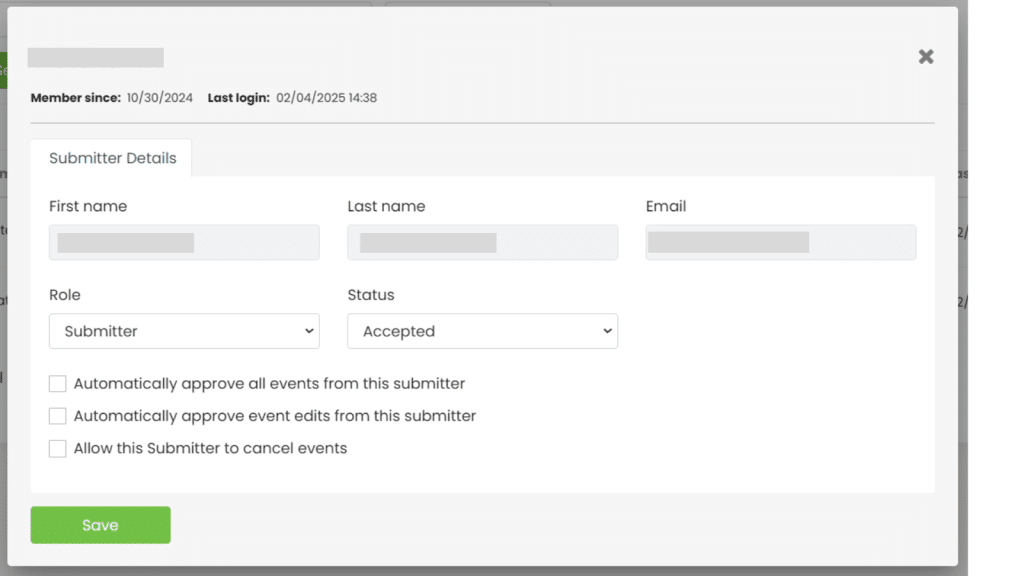
Task: Save the submitter details
Action: point(99,524)
